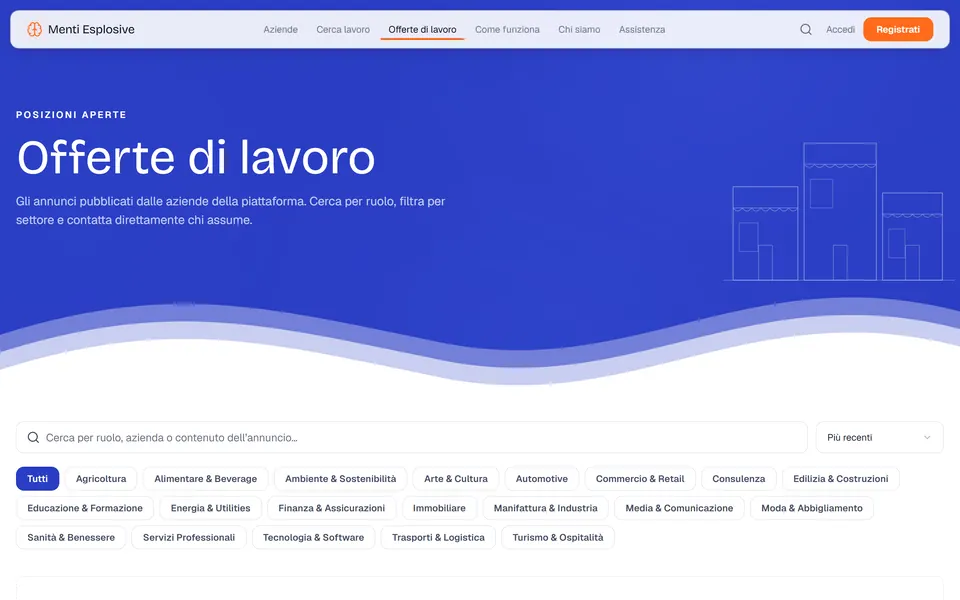Open search via the header magnifier icon
This screenshot has width=960, height=600.
806,29
